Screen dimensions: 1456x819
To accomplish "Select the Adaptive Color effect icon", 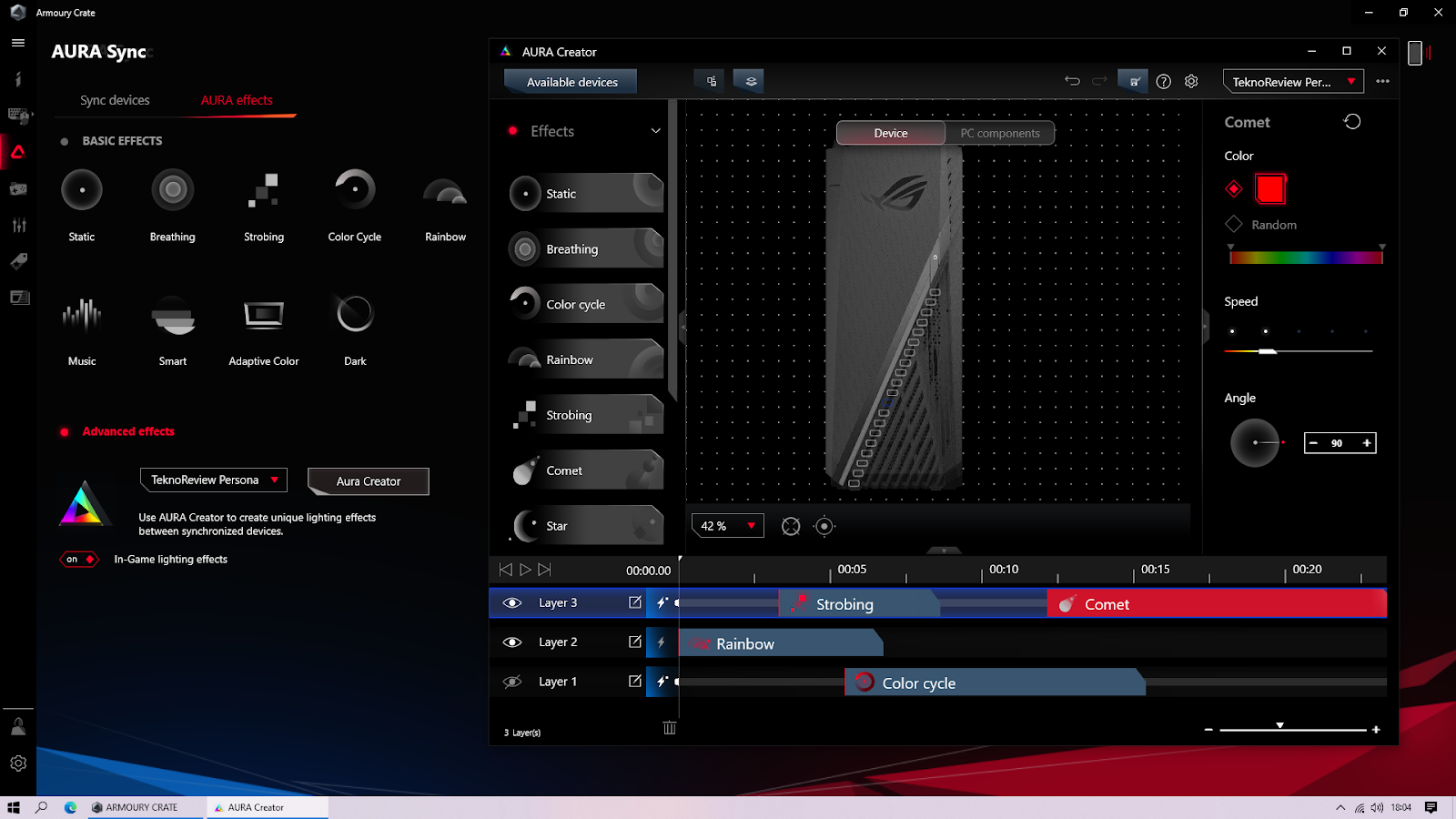I will coord(264,315).
